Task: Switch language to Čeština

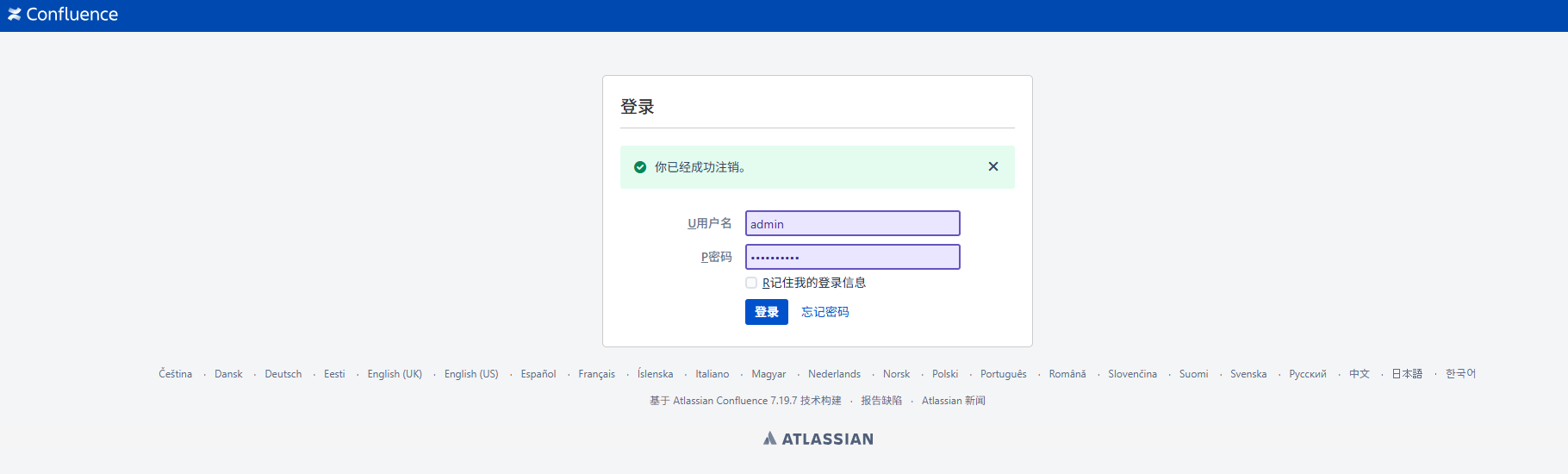Action: point(176,374)
